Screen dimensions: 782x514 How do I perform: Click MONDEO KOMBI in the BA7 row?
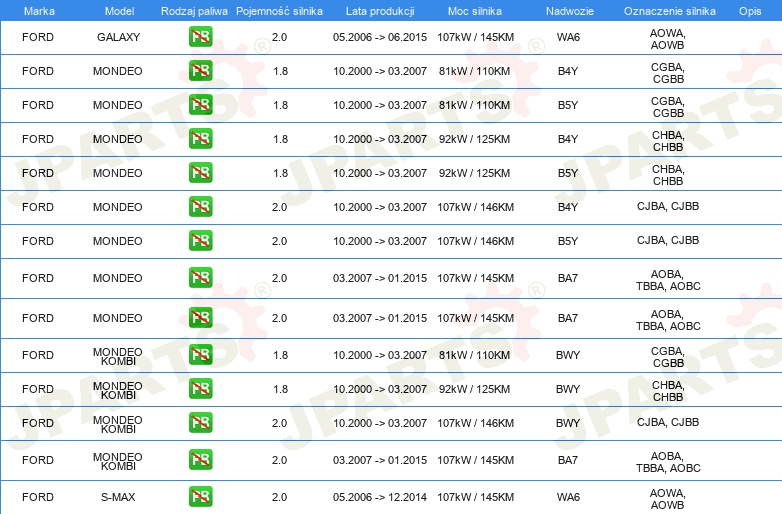[x=118, y=461]
